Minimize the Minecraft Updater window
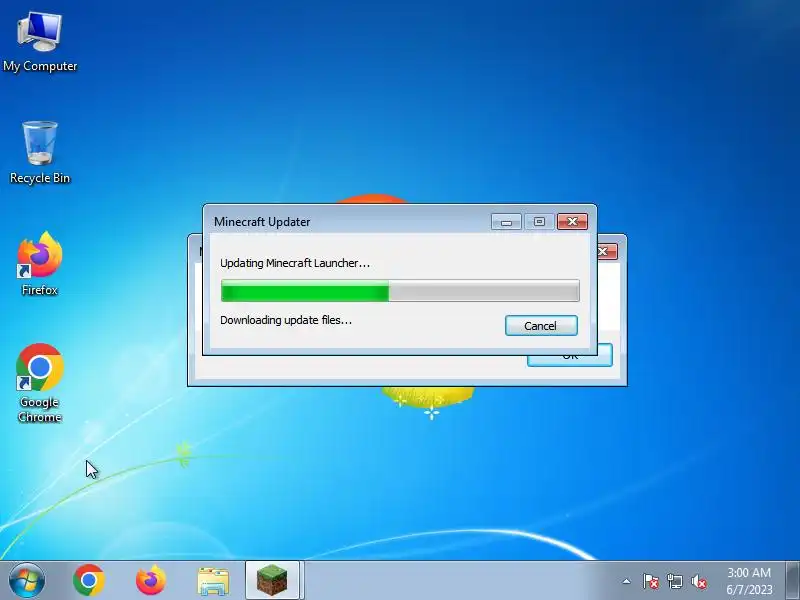This screenshot has width=800, height=600. click(506, 221)
